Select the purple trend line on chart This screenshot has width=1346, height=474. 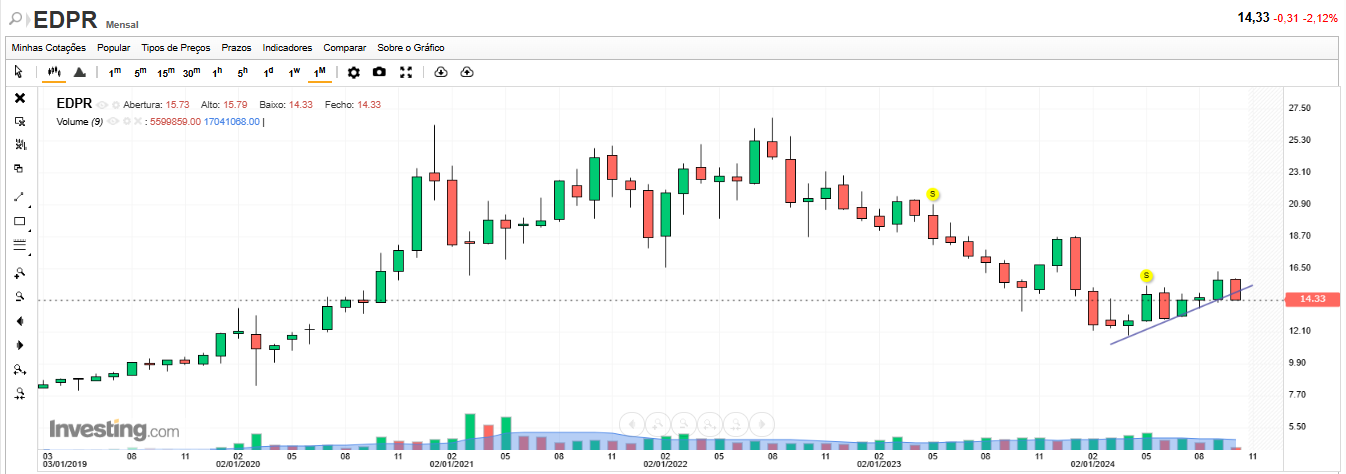click(x=1182, y=315)
